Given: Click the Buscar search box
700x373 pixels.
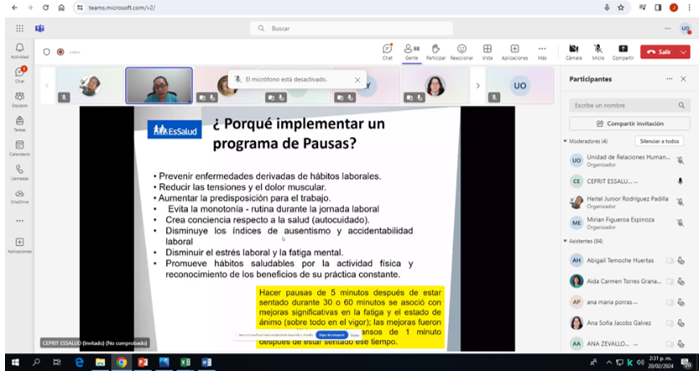Looking at the screenshot, I should coord(351,29).
